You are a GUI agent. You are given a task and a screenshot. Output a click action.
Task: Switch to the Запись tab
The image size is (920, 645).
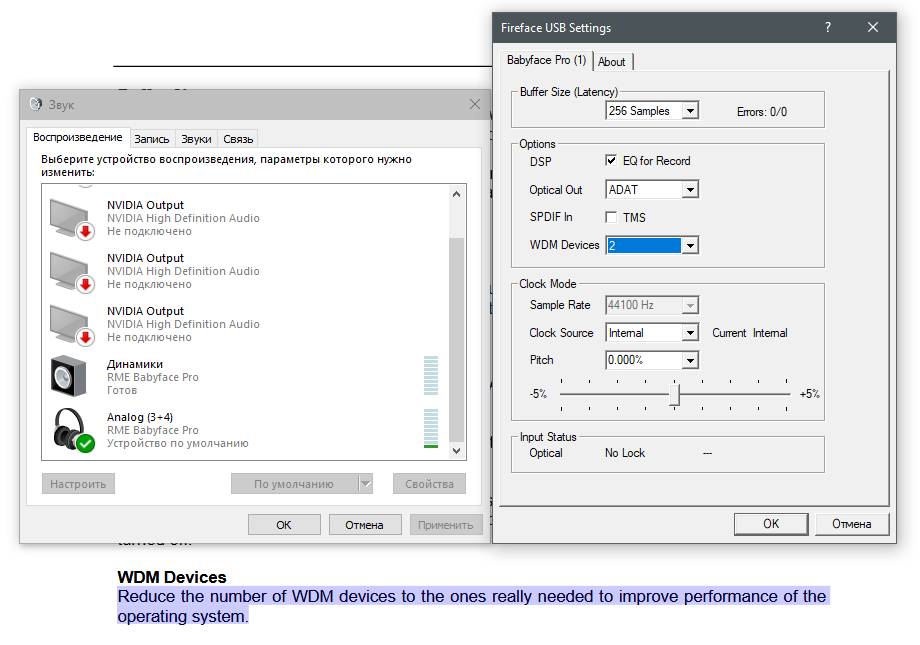(x=152, y=139)
